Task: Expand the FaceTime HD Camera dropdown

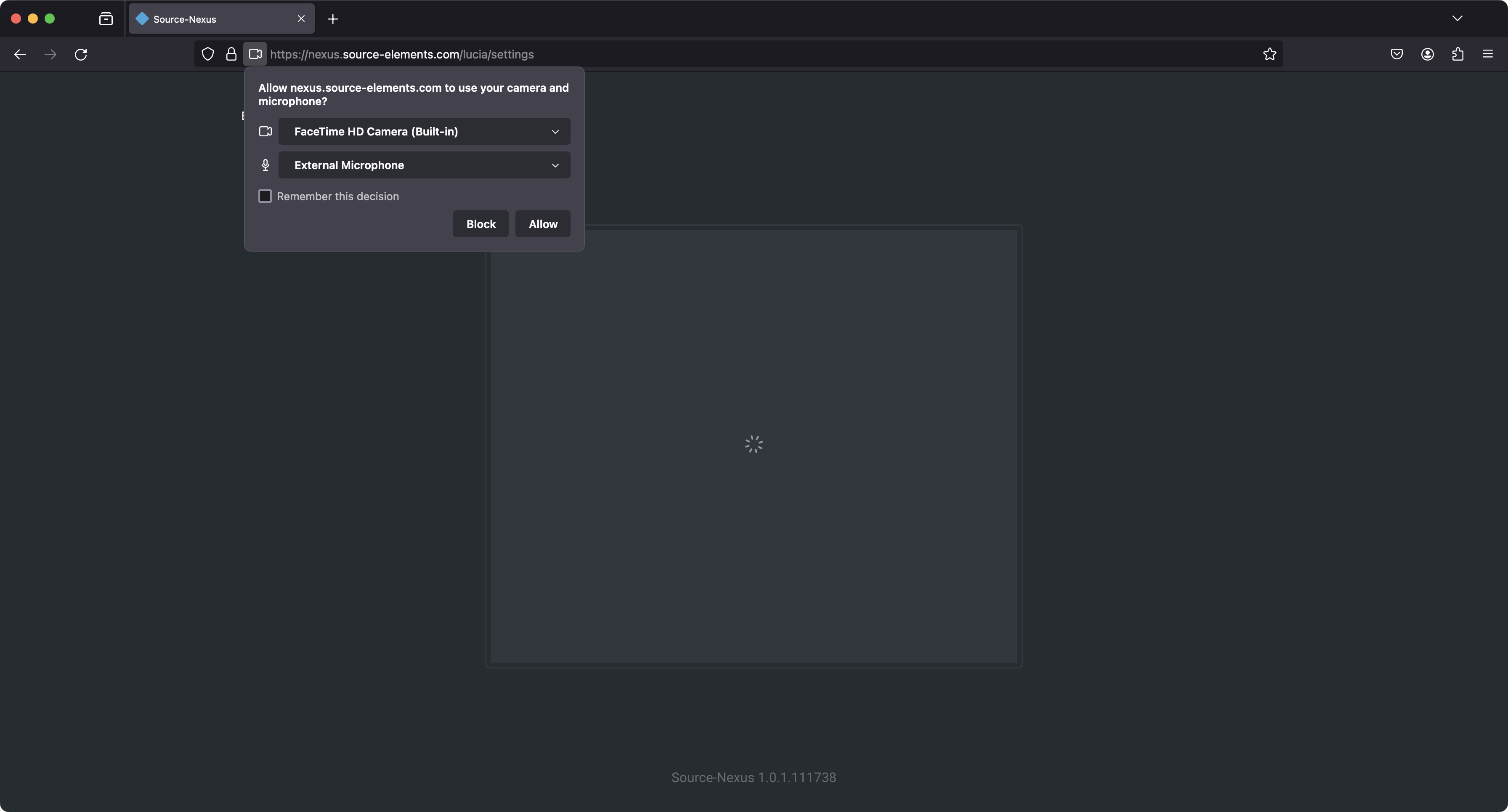Action: (424, 131)
